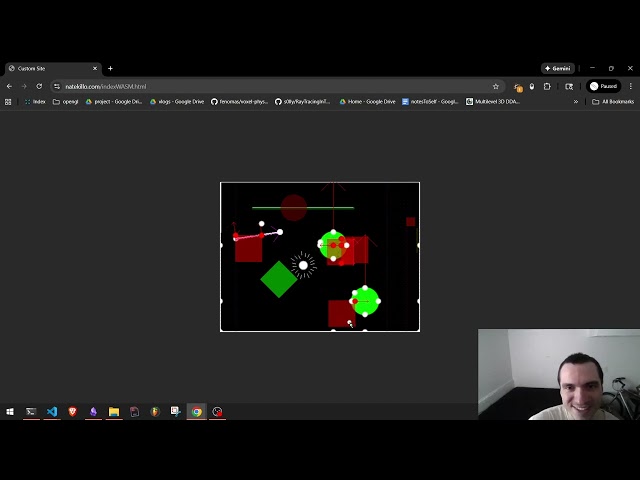This screenshot has height=480, width=640.
Task: Click the white glowing light source
Action: point(303,265)
